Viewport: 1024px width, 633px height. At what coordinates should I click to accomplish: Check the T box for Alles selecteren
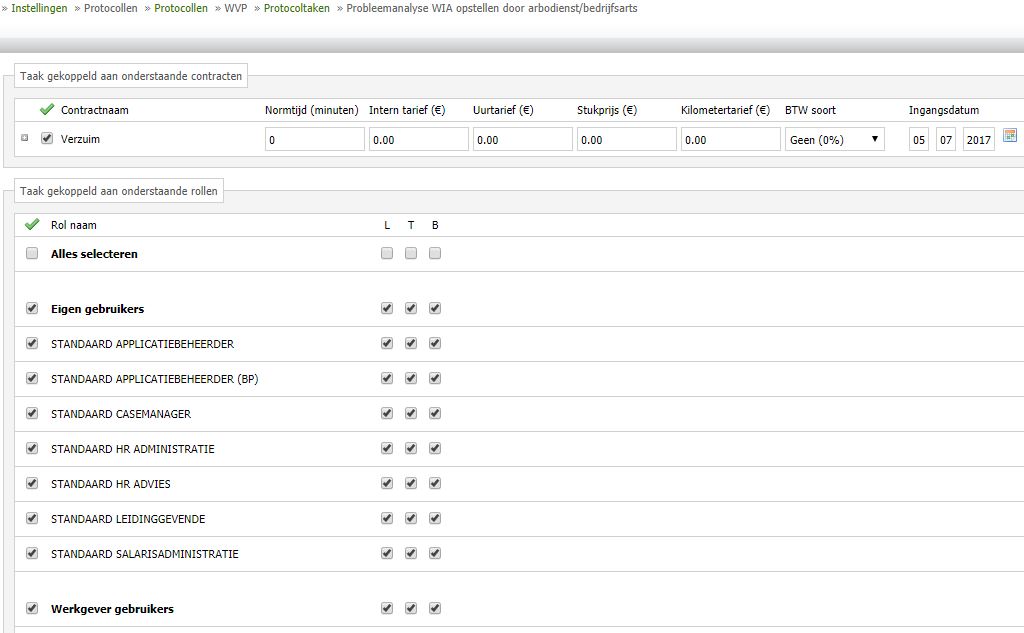point(411,253)
